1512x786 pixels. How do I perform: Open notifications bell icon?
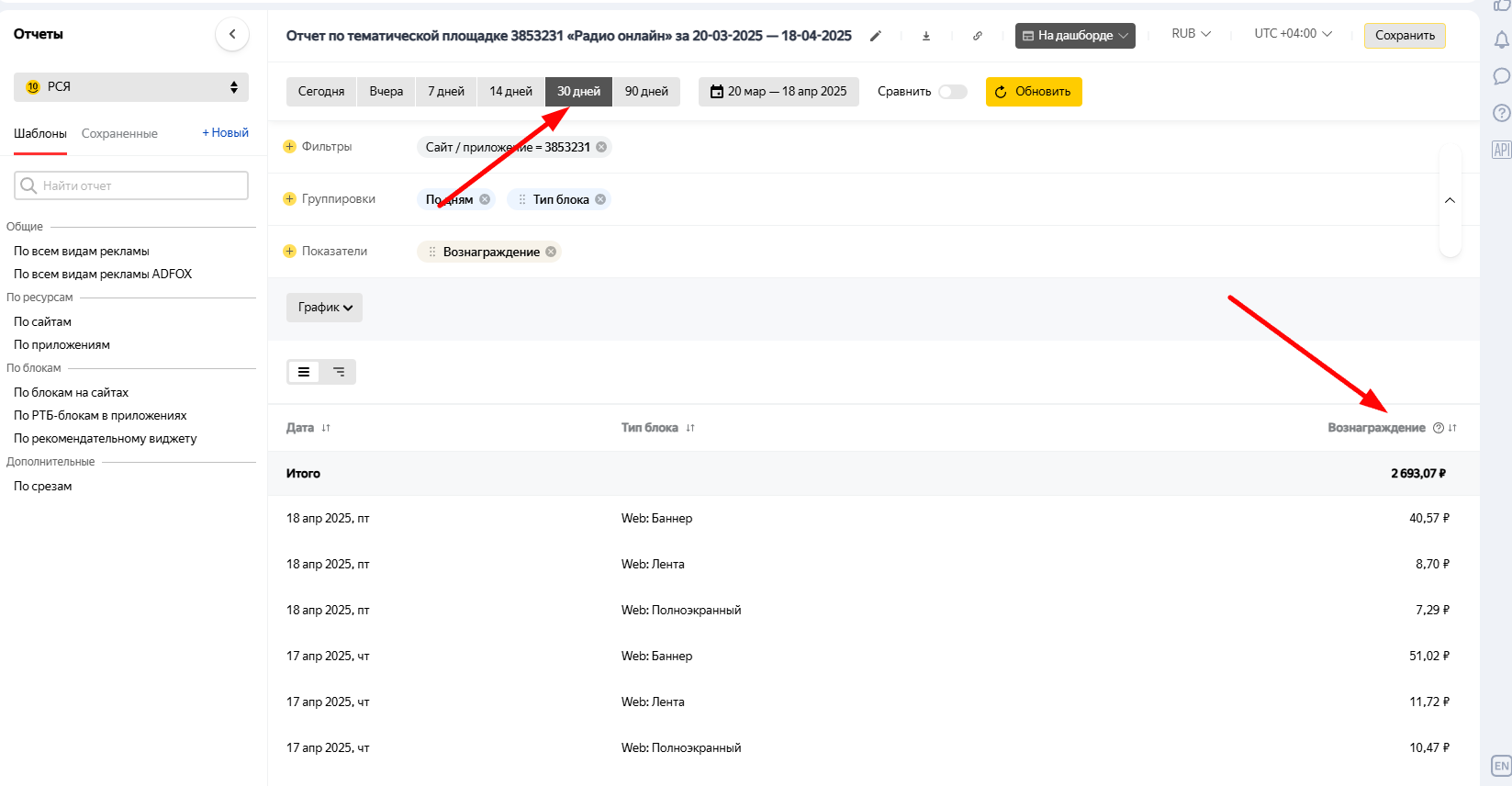tap(1502, 40)
